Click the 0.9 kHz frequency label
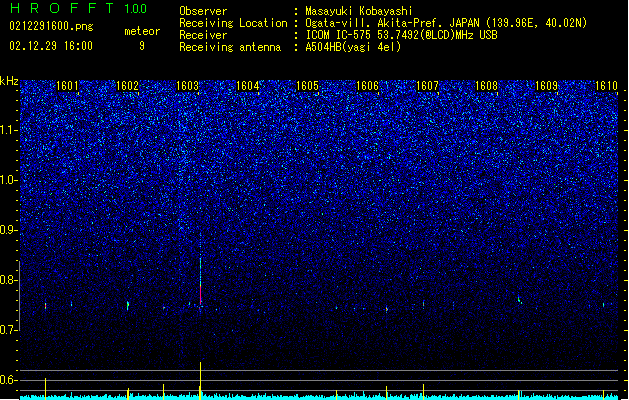 [x=9, y=230]
